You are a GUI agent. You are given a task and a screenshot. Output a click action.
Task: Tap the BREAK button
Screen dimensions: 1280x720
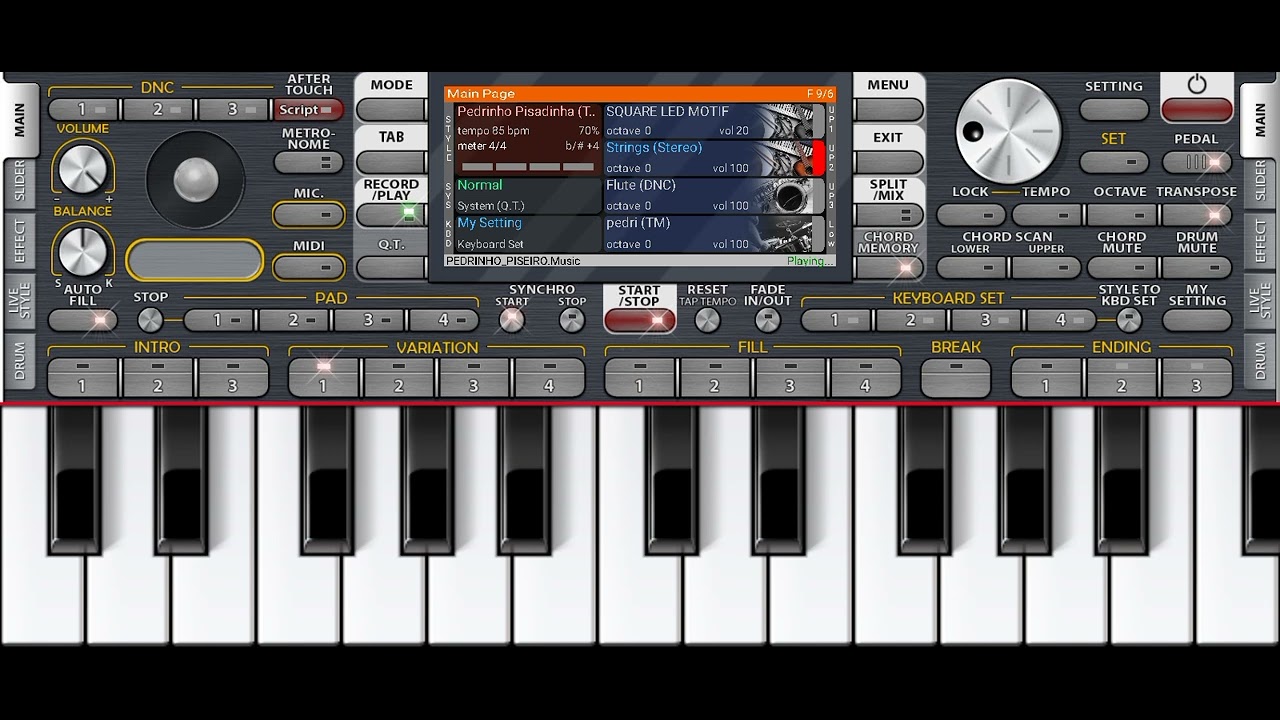click(x=956, y=378)
